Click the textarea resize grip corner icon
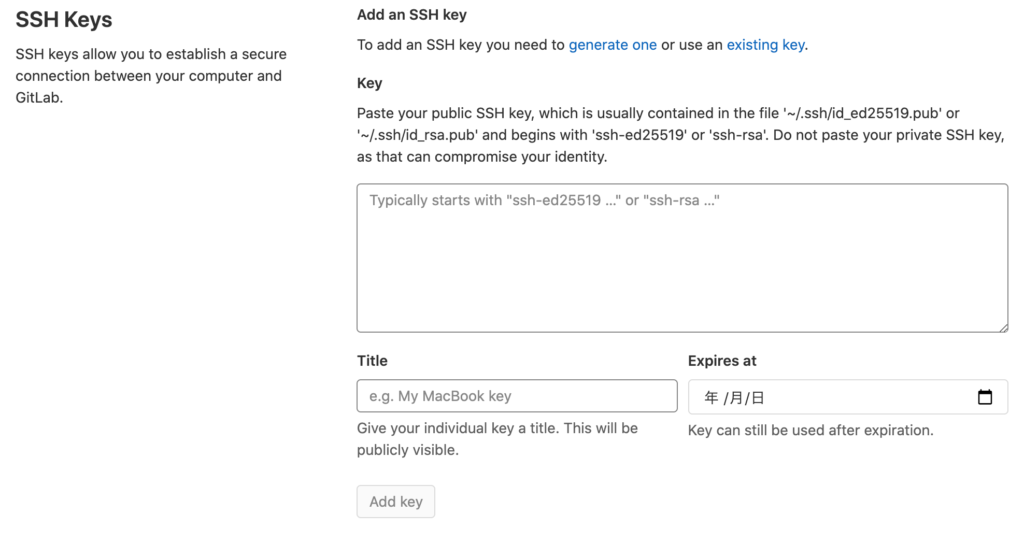 [x=1002, y=327]
